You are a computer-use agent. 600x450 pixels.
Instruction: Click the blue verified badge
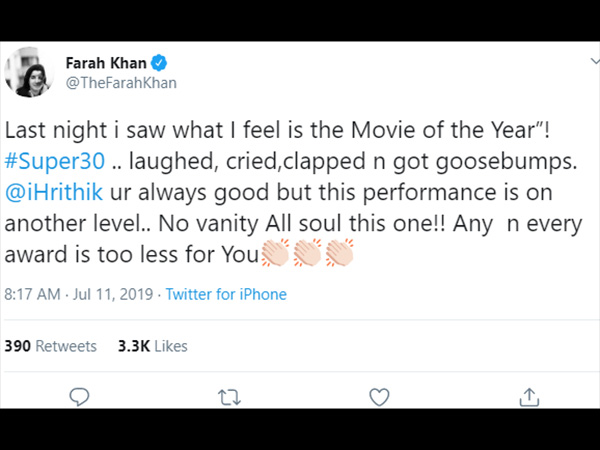point(159,63)
